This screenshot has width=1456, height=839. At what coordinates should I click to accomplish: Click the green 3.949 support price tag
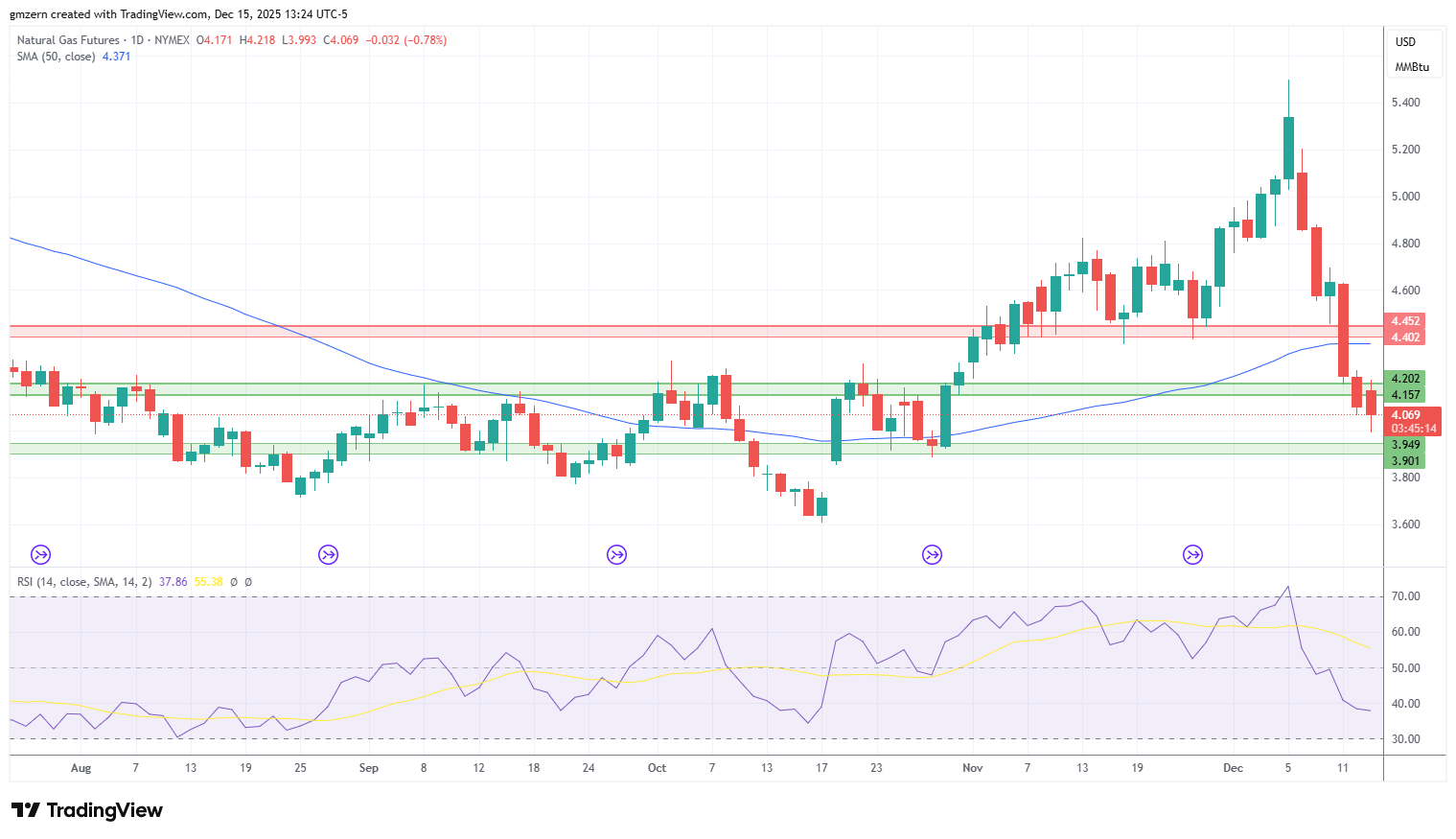coord(1405,445)
